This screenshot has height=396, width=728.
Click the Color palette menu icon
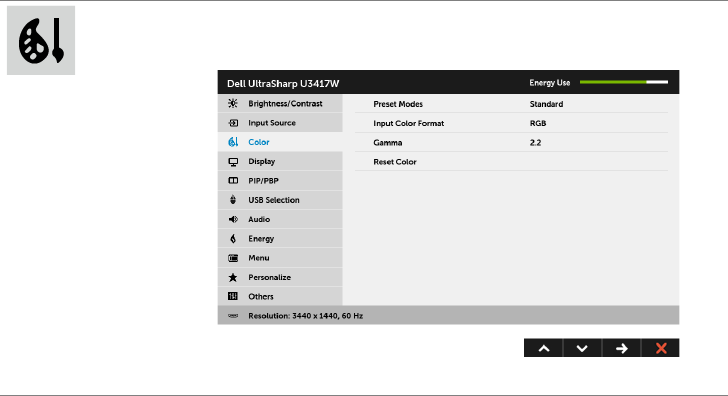click(x=233, y=142)
